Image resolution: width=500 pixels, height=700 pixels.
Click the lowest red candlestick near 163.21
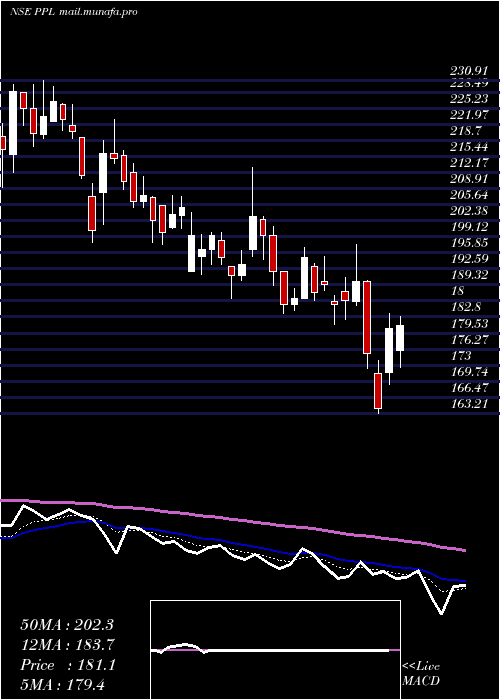coord(378,391)
